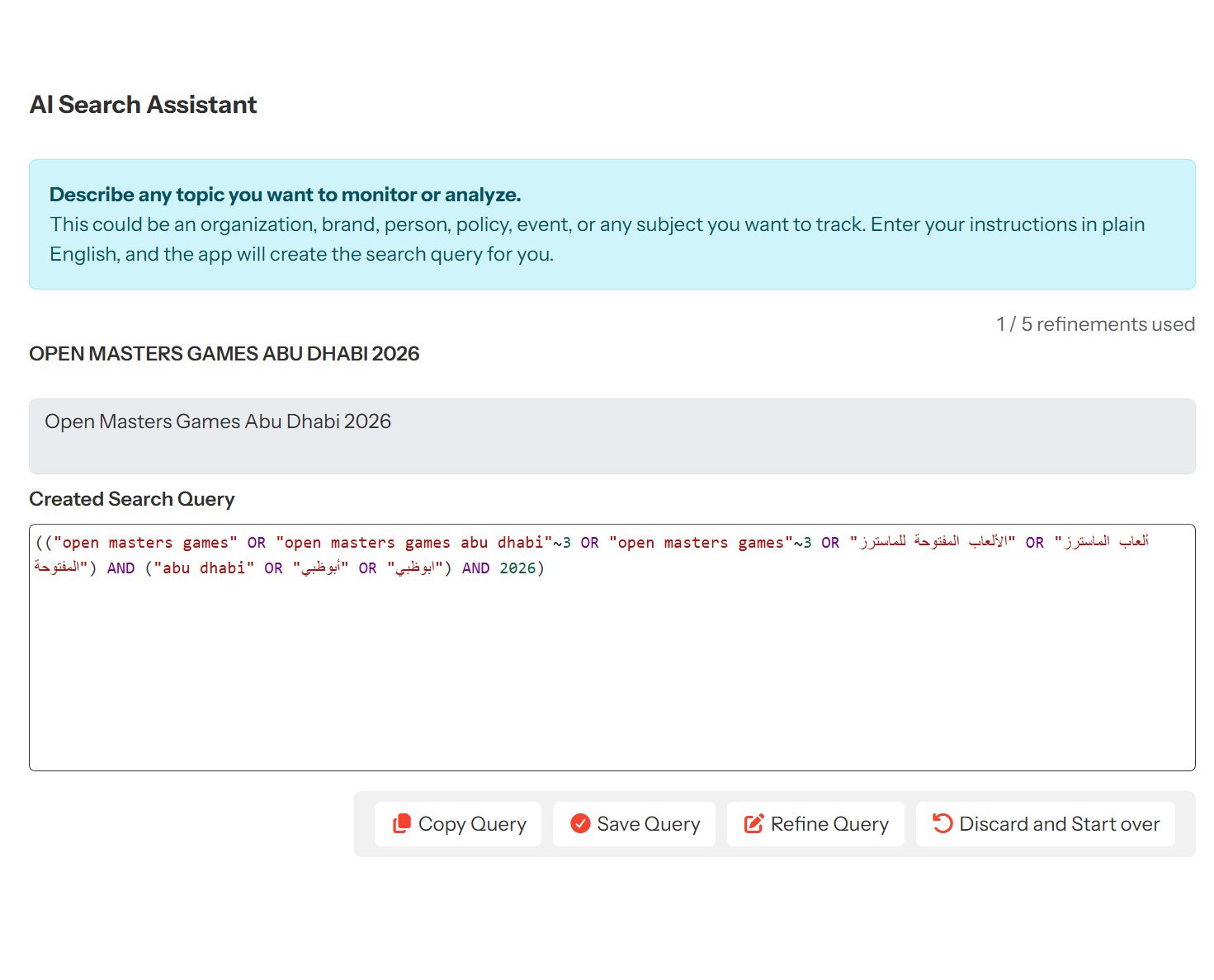Click the Copy Query button
This screenshot has width=1214, height=980.
(458, 824)
